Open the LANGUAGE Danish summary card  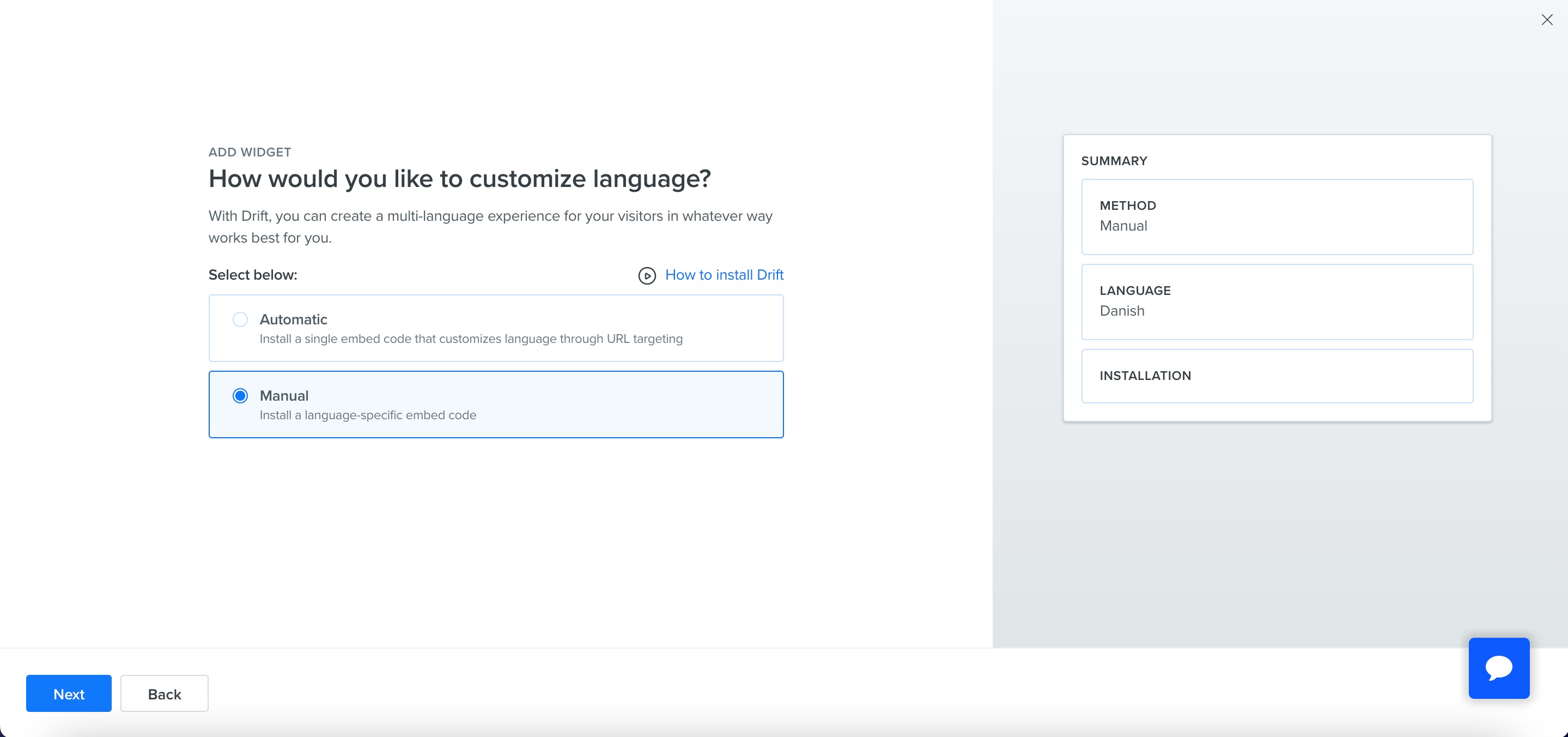click(x=1277, y=301)
